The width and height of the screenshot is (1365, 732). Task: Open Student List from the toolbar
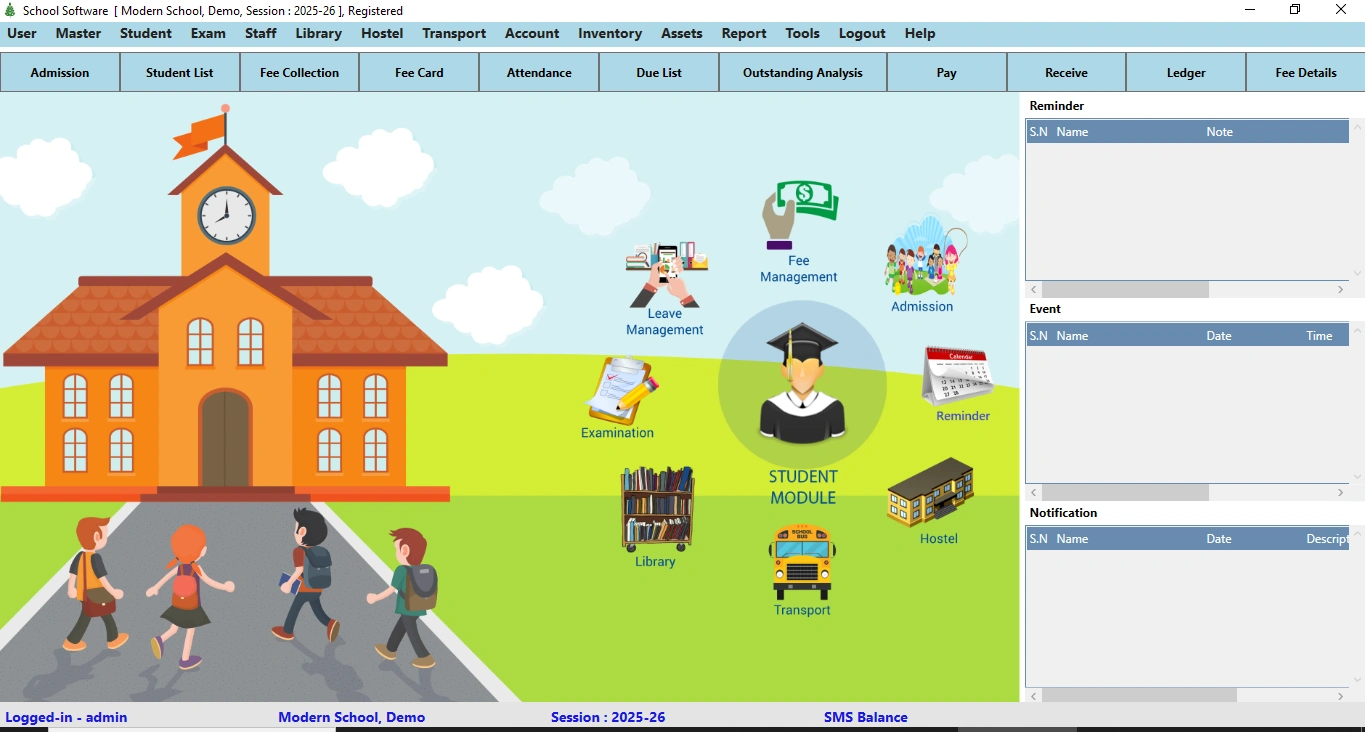[x=180, y=72]
